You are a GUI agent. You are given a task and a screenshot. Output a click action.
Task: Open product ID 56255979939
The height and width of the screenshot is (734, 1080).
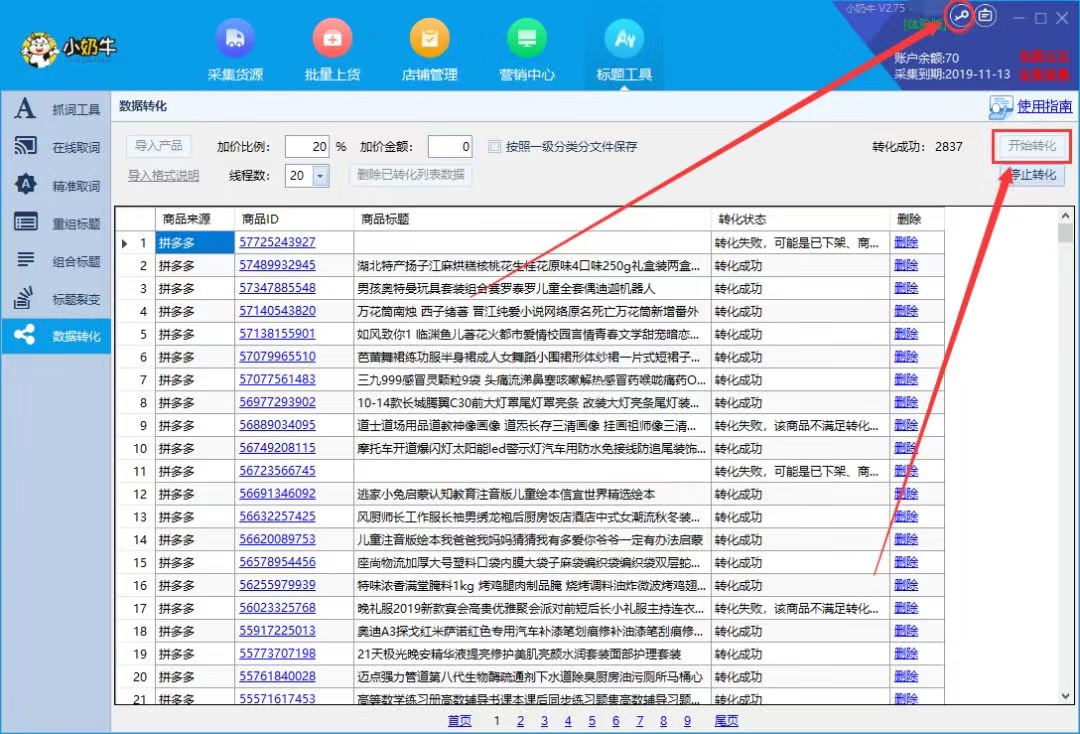tap(277, 585)
